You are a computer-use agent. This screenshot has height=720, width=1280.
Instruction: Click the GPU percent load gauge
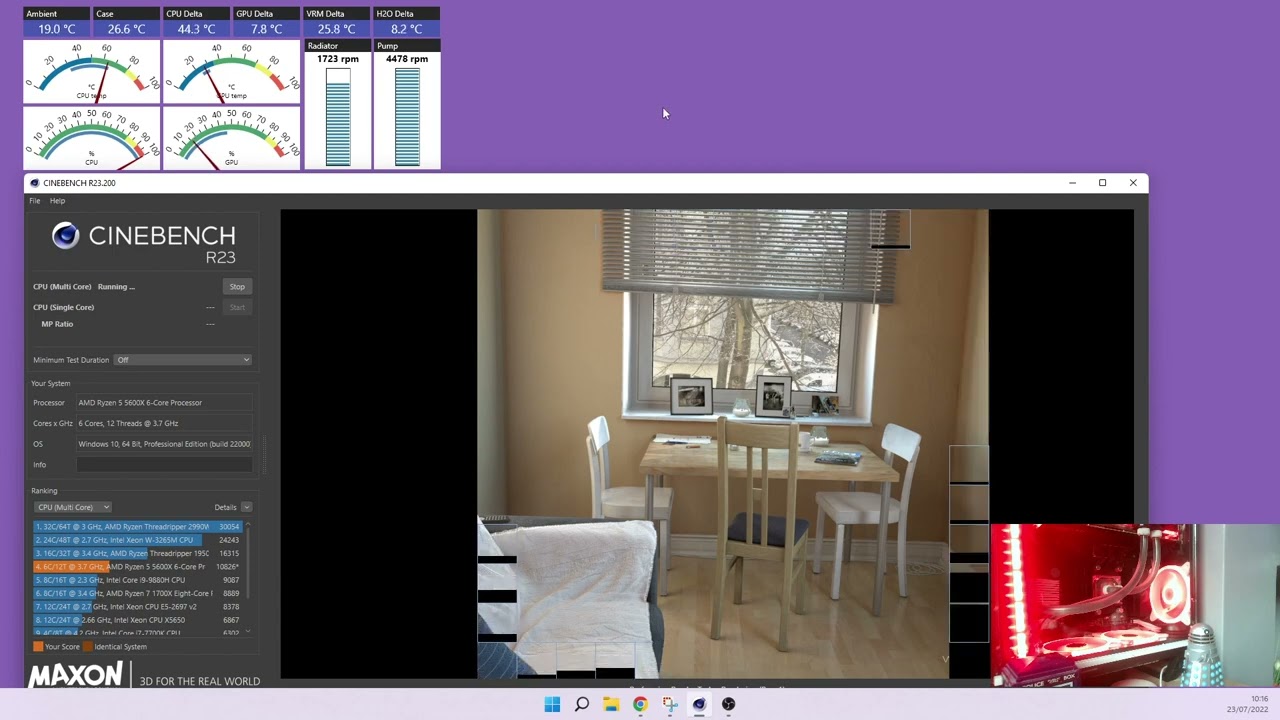tap(231, 138)
